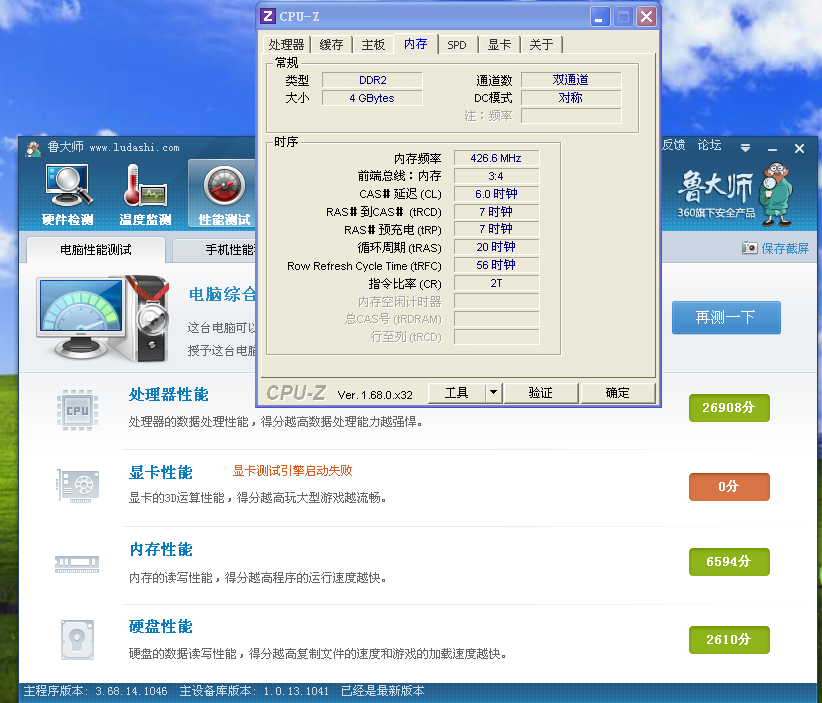Click the 0分 graphics score badge

click(729, 486)
